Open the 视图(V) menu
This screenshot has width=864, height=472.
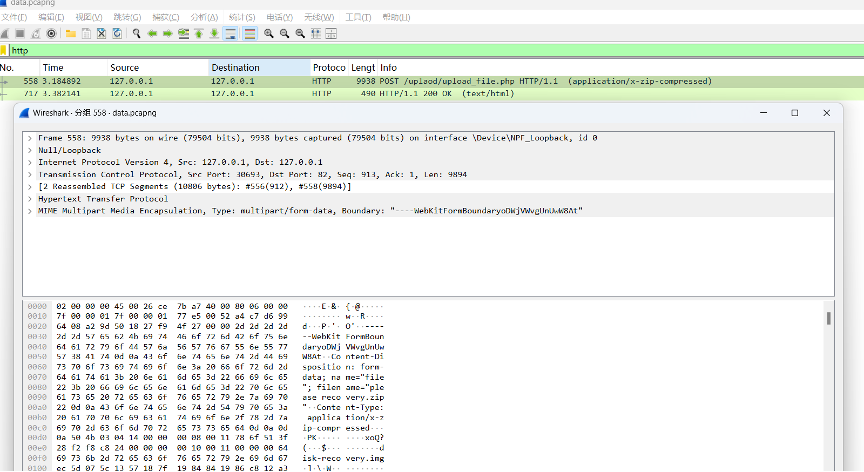pos(89,17)
